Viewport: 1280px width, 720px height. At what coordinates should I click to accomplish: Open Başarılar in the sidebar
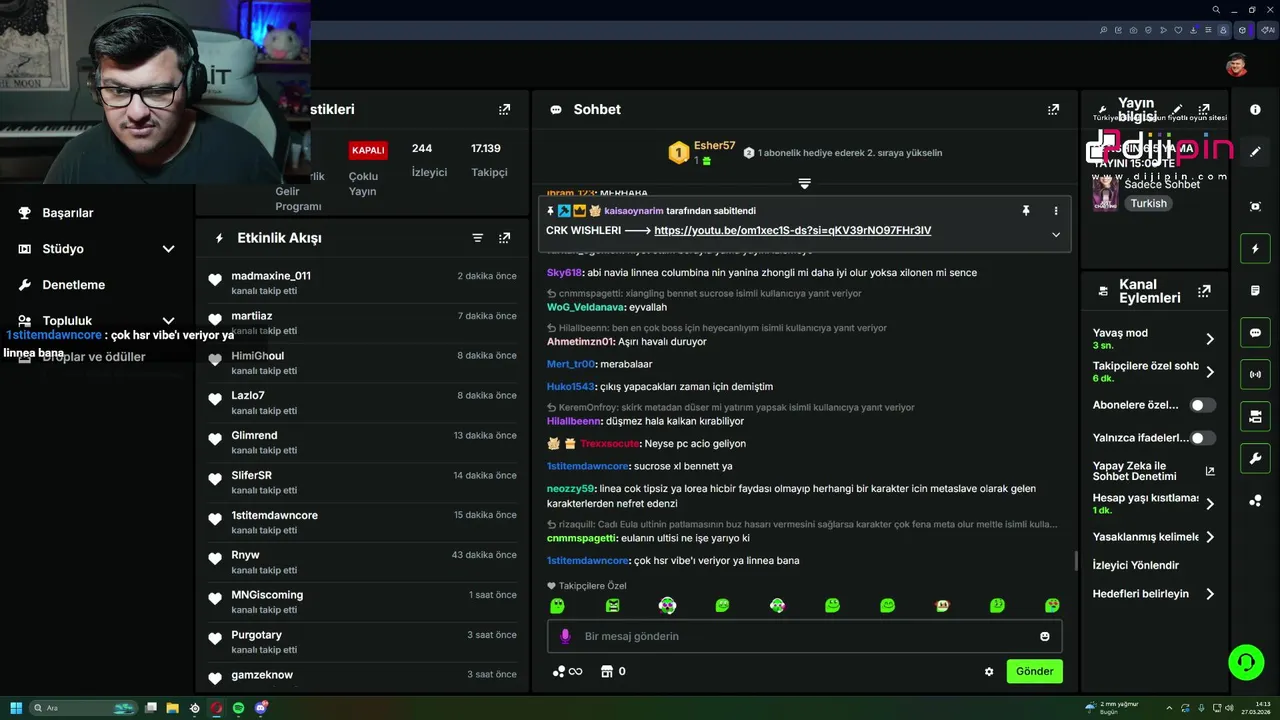tap(68, 213)
